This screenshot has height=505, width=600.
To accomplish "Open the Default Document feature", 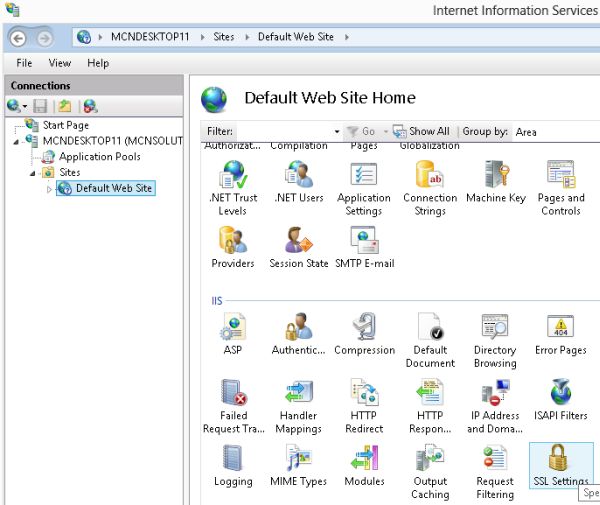I will click(430, 340).
